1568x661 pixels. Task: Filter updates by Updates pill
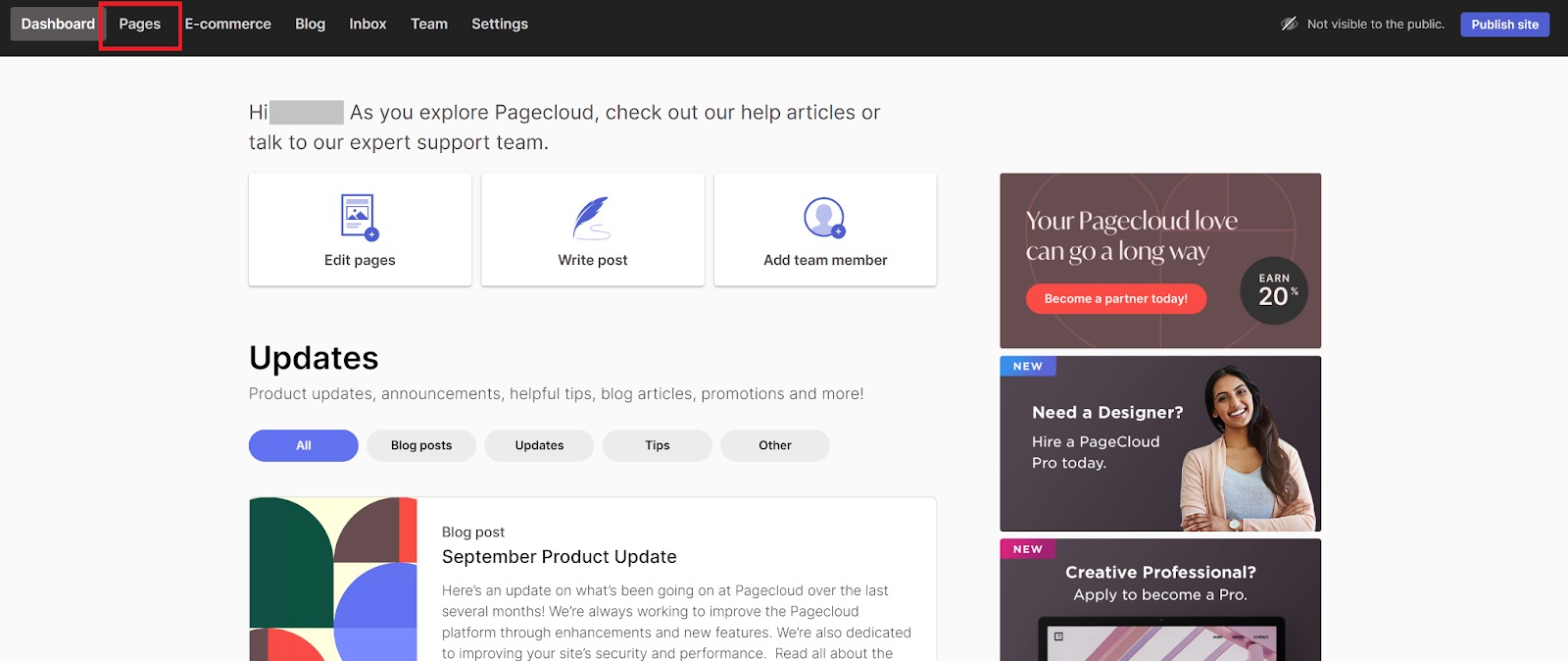[x=539, y=445]
